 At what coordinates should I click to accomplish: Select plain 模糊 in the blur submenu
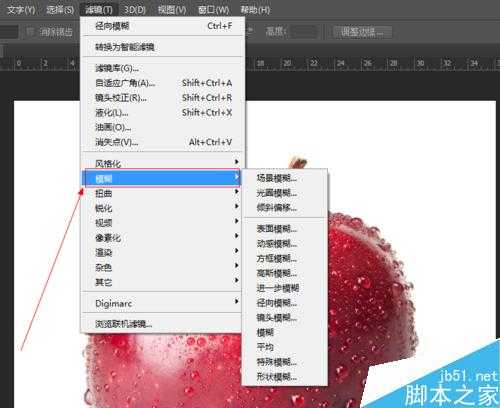pyautogui.click(x=284, y=332)
